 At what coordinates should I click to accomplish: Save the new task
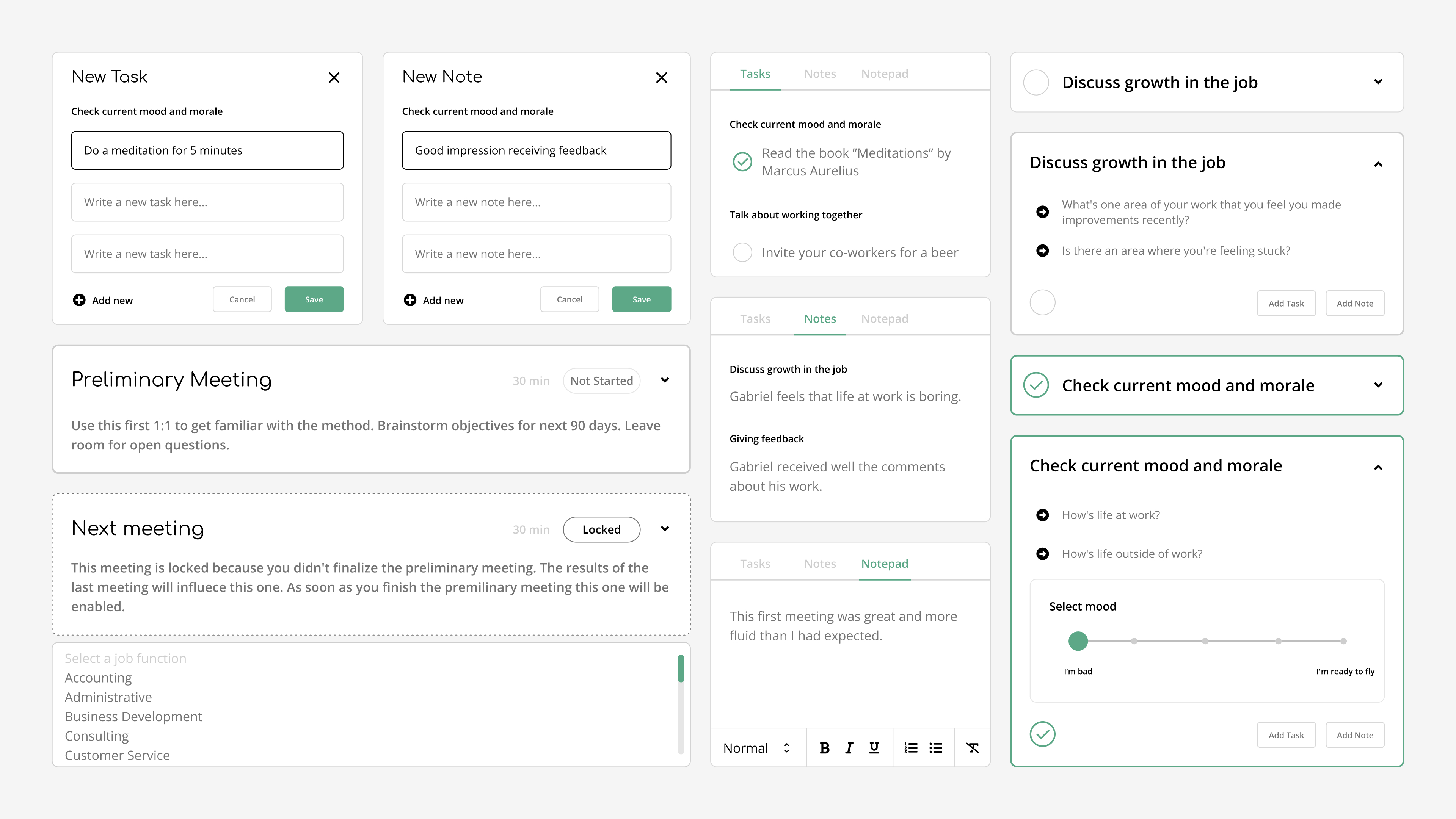(x=314, y=299)
